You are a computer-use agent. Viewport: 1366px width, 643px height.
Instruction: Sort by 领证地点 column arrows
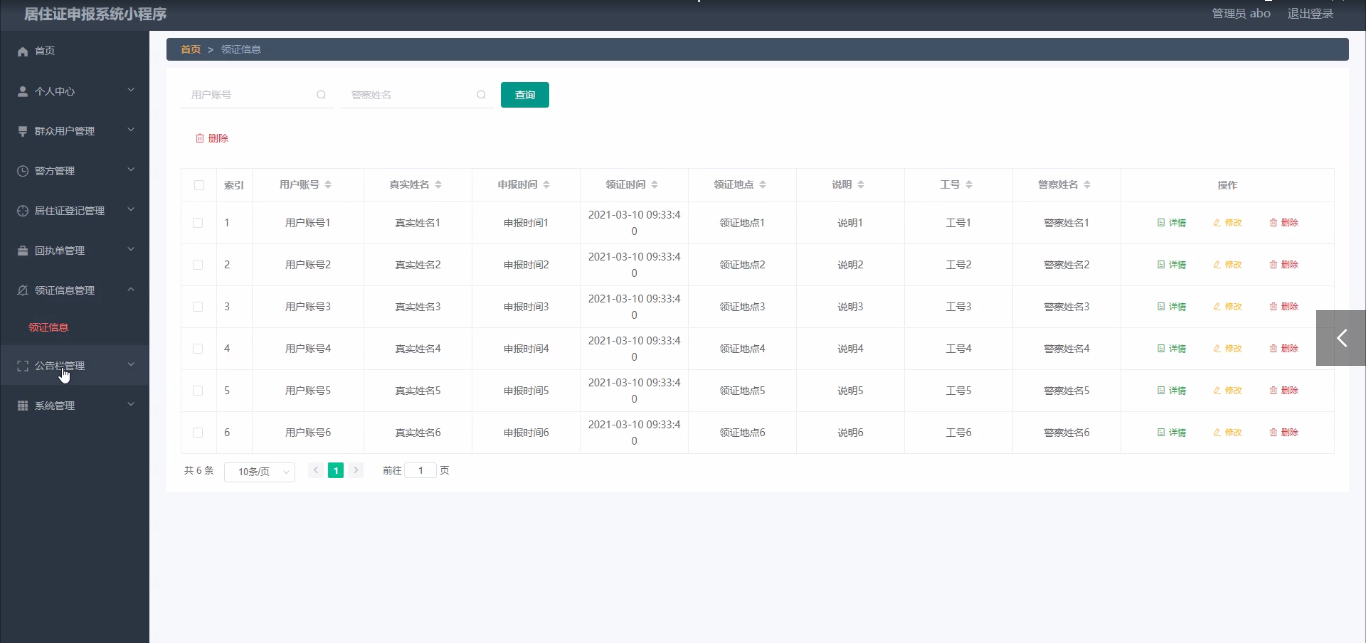[x=763, y=185]
